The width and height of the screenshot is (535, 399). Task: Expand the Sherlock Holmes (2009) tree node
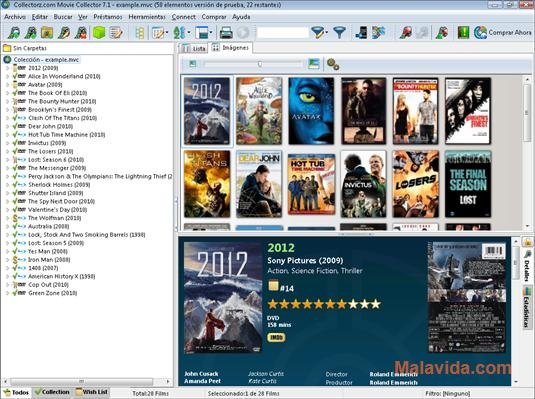point(8,185)
